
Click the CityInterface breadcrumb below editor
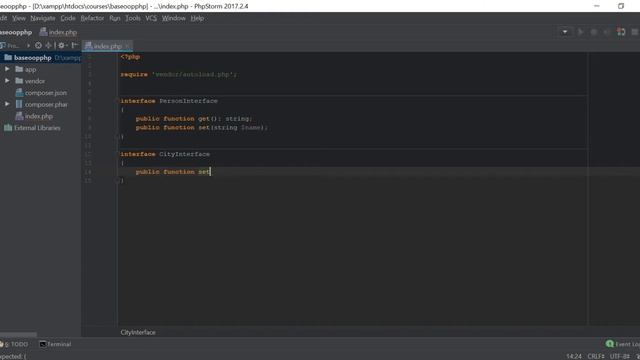(138, 332)
